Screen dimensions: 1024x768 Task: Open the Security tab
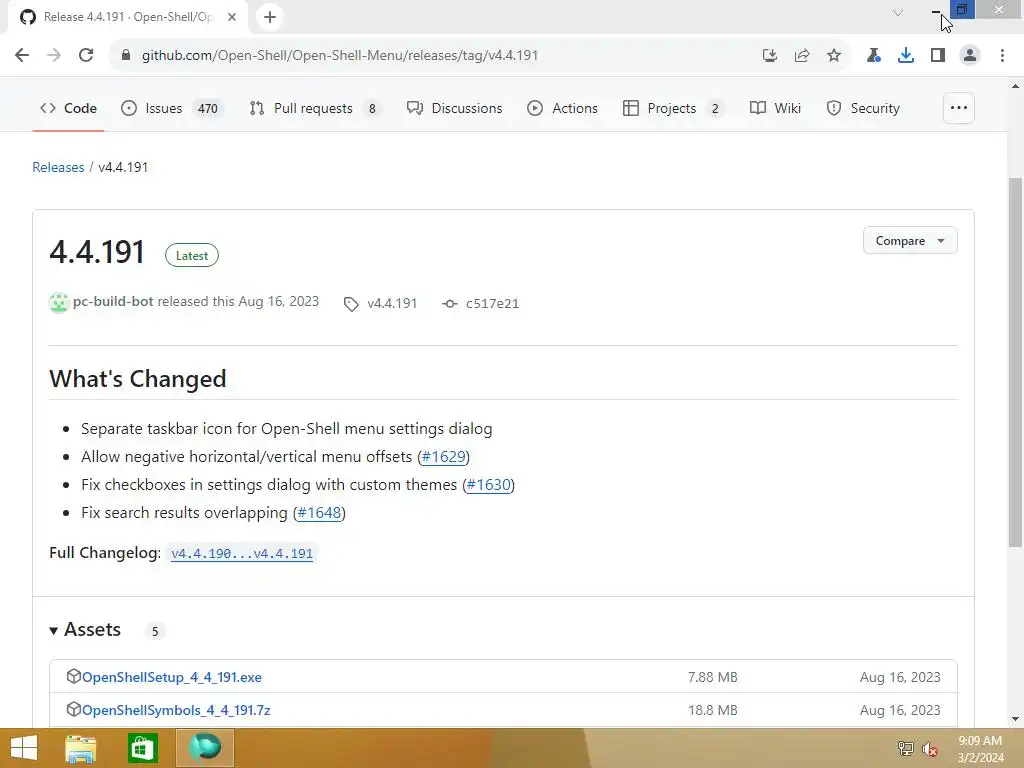click(863, 108)
